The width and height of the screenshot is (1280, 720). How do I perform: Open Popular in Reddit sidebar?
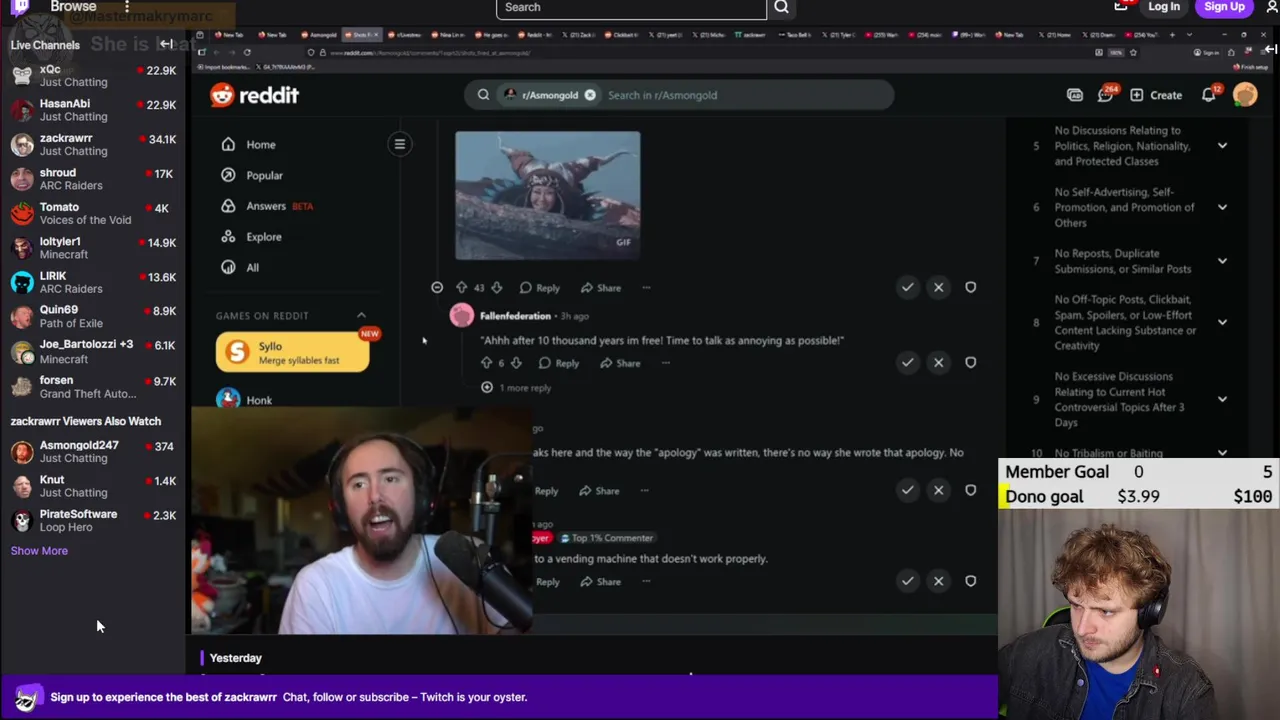[x=264, y=175]
